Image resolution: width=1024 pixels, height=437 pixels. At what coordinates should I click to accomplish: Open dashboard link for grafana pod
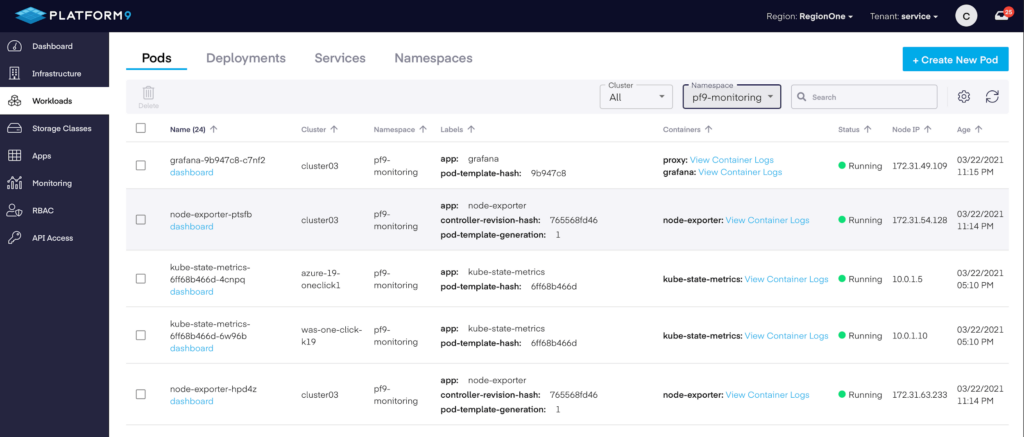[191, 172]
